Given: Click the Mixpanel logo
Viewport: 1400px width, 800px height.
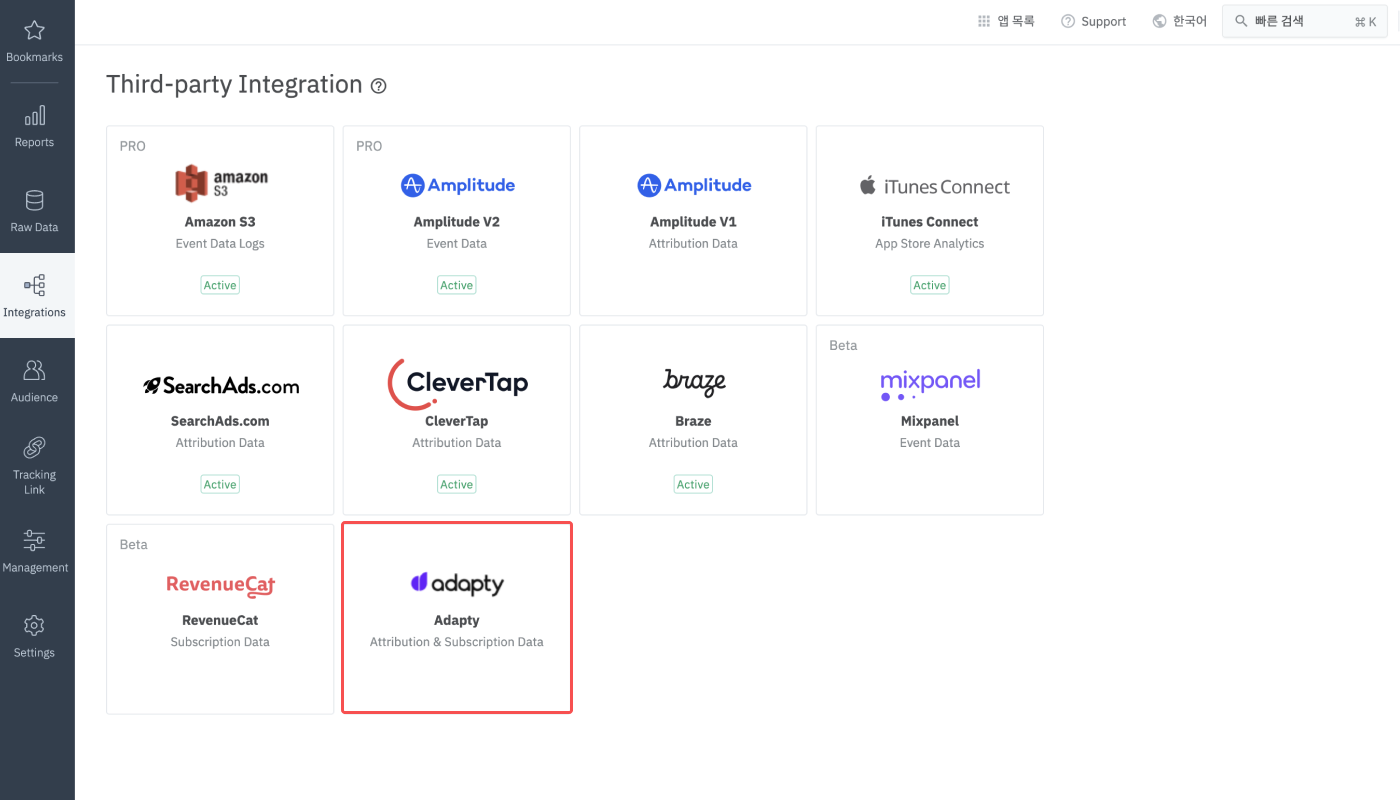Looking at the screenshot, I should [x=930, y=384].
